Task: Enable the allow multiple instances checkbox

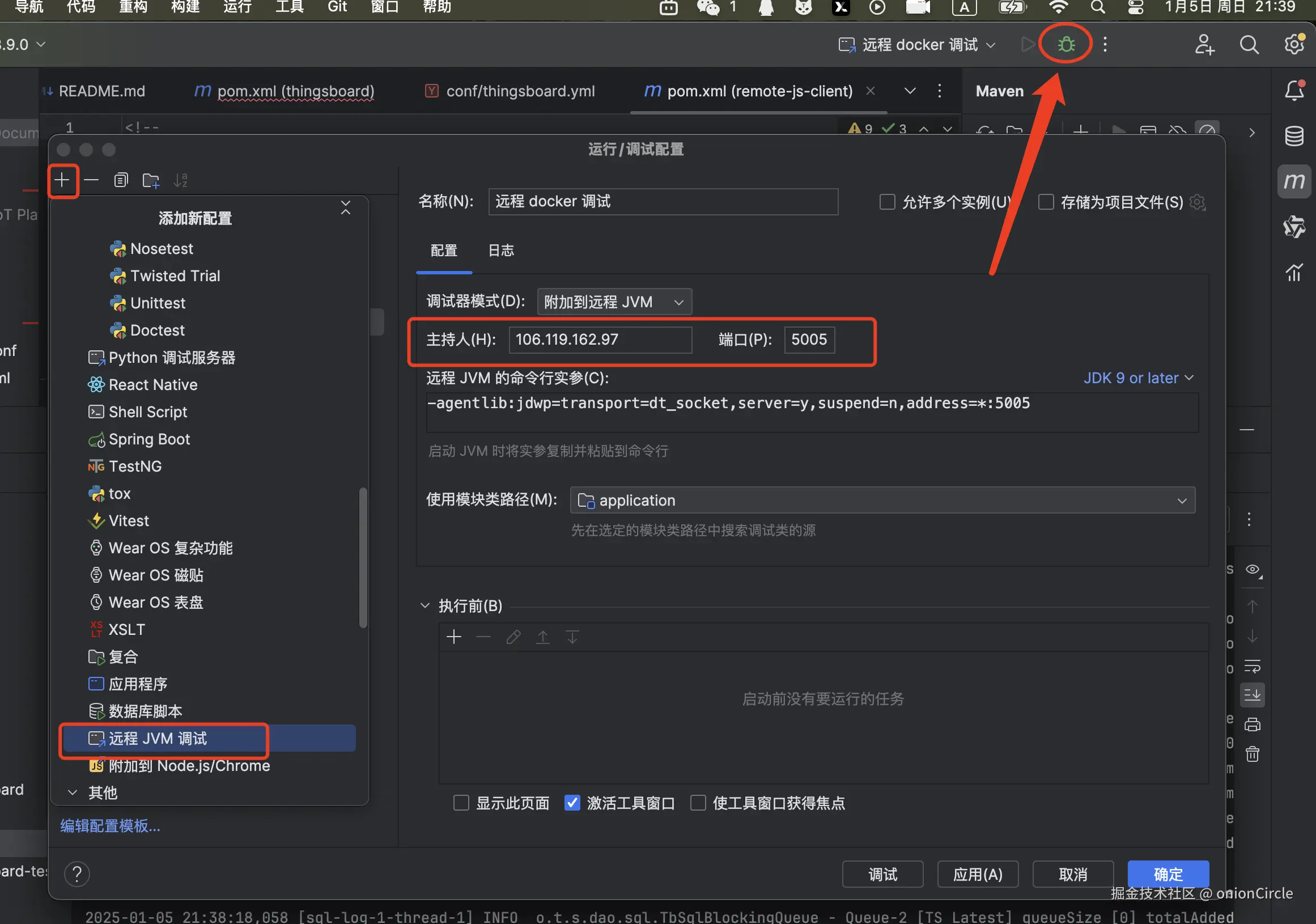Action: click(888, 202)
